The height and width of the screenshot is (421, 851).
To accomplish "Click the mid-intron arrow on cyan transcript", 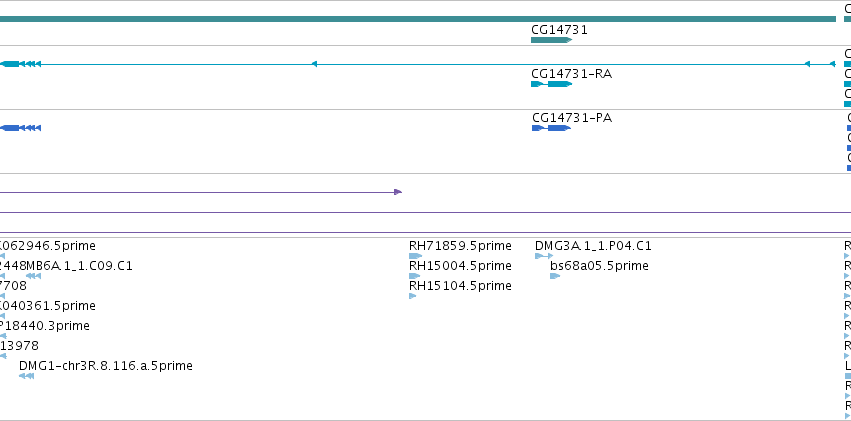I will coord(314,64).
